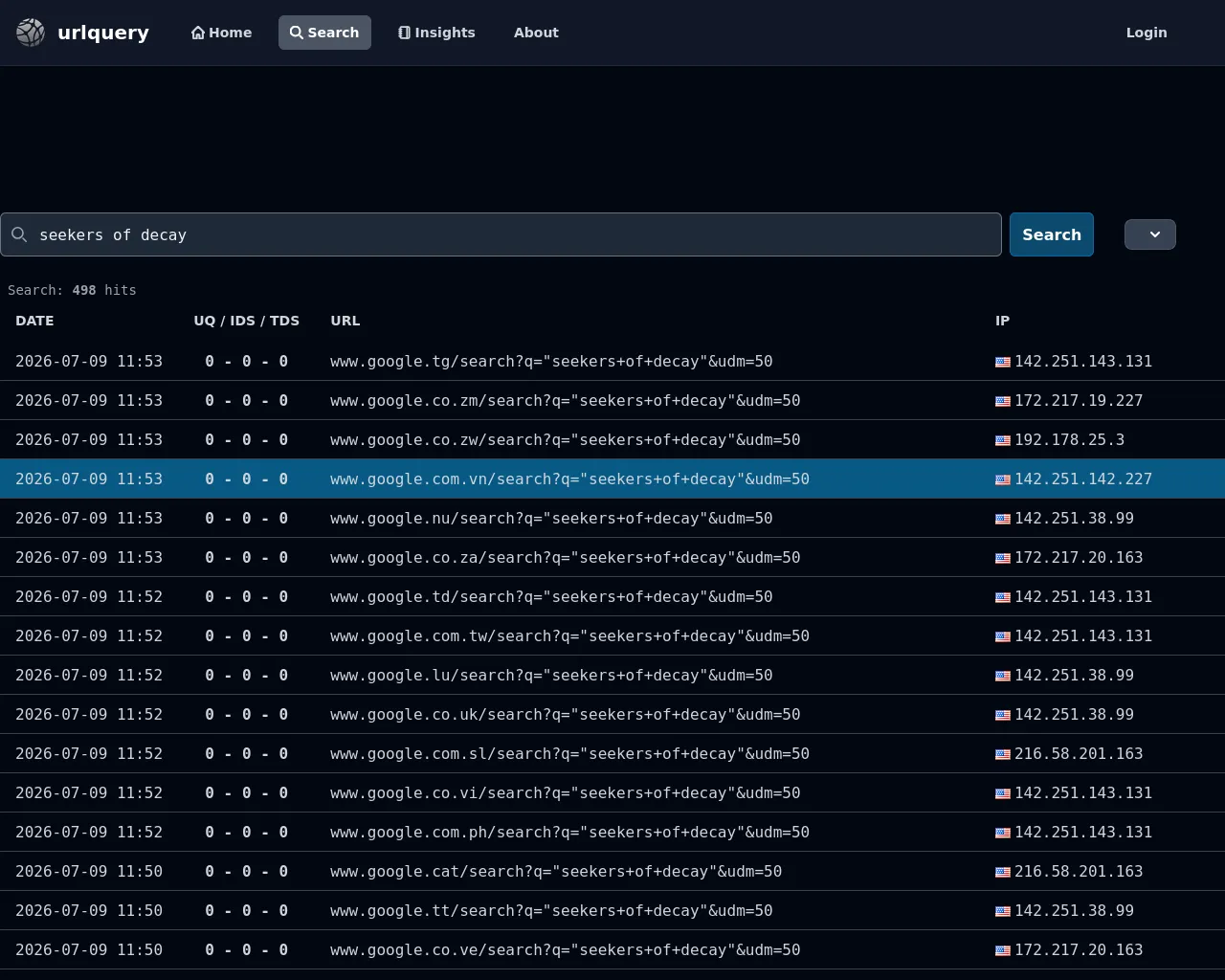
Task: Click the date in the google.cat row
Action: pos(89,872)
